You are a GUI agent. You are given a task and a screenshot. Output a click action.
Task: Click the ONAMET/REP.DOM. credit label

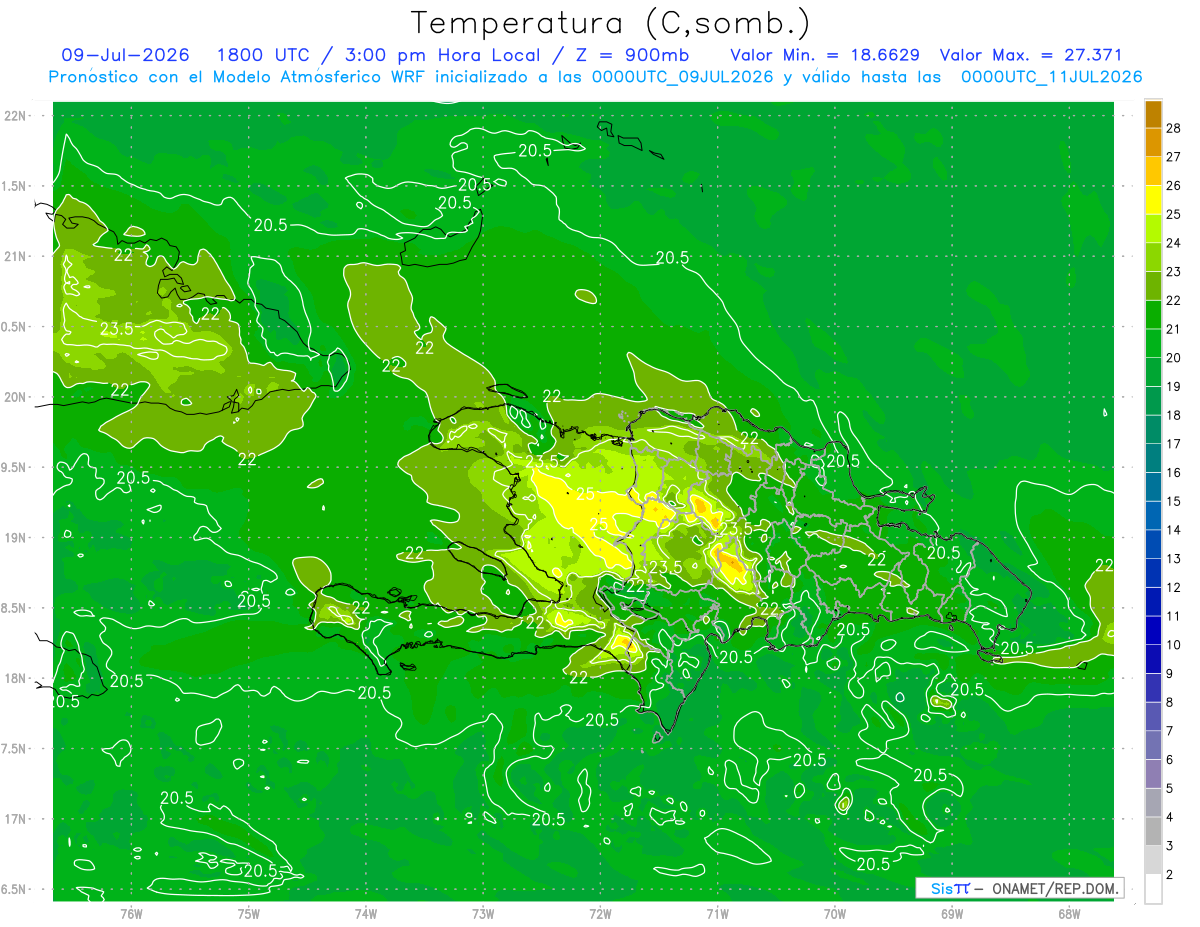(x=1055, y=888)
